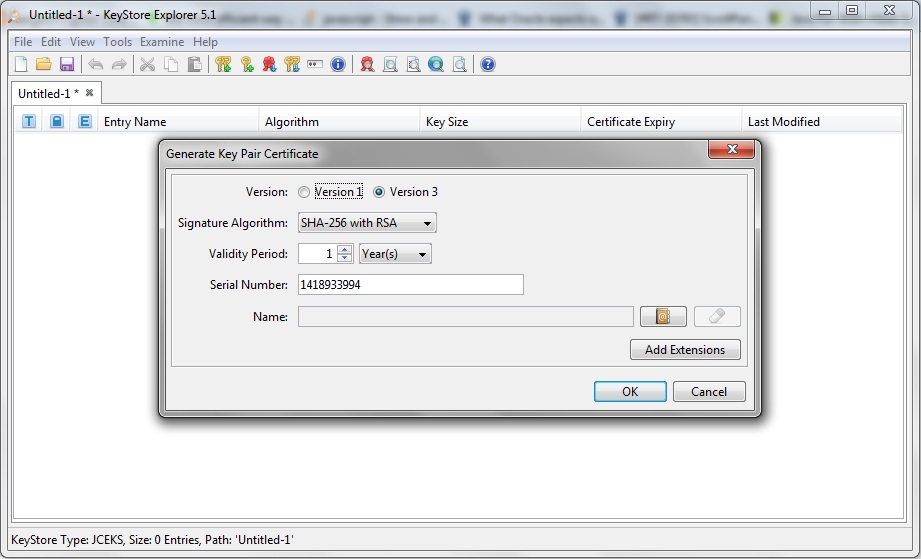Click the Cut scissors icon
This screenshot has width=921, height=559.
pyautogui.click(x=147, y=64)
